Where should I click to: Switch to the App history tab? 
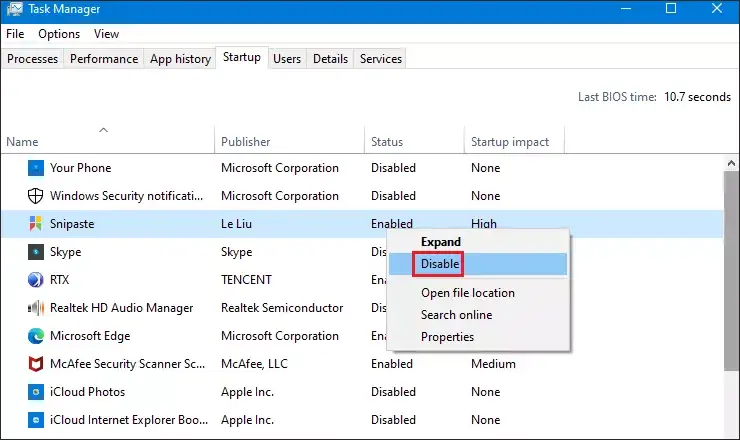(180, 59)
